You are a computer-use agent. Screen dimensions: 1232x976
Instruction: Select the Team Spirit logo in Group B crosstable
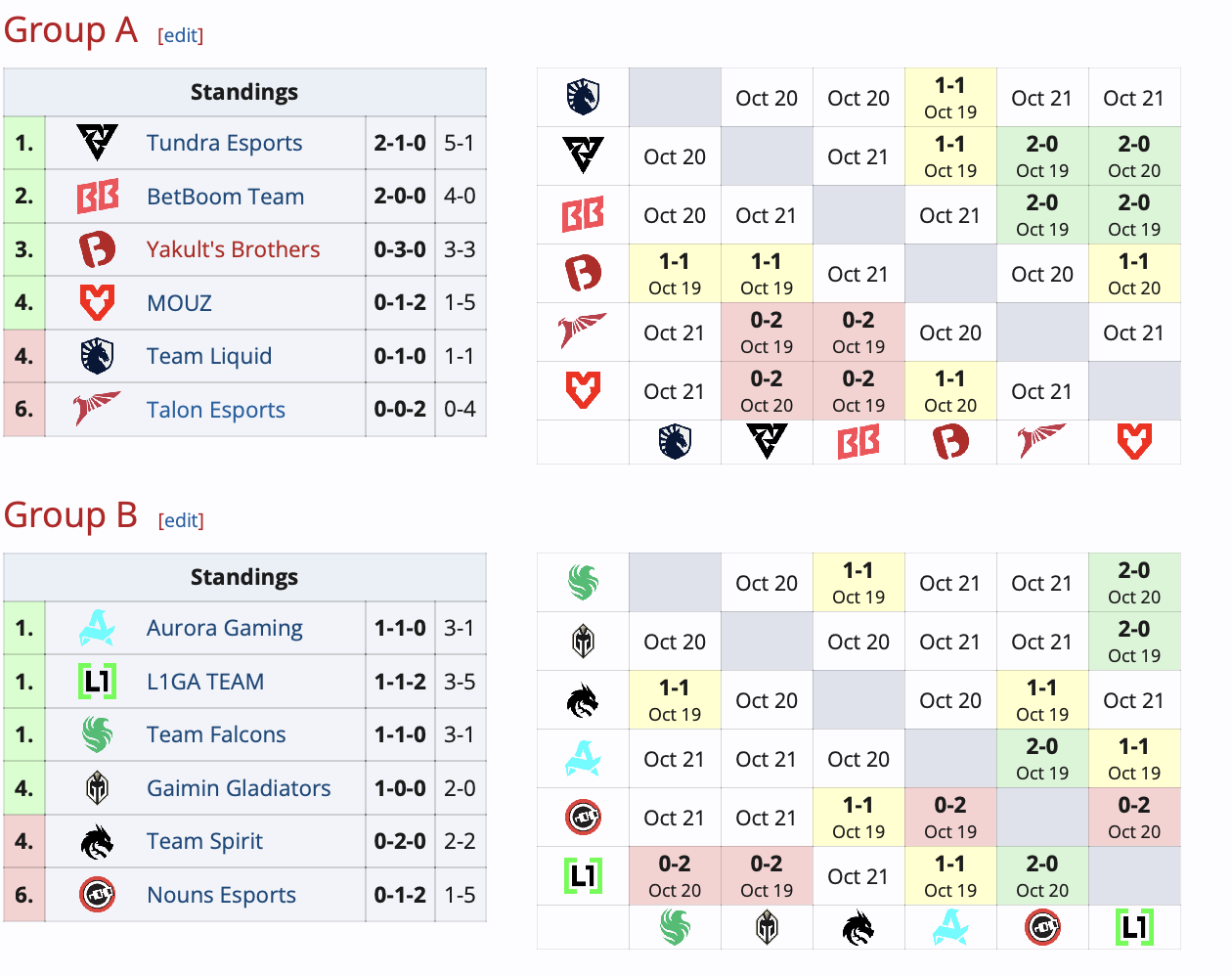[x=582, y=700]
